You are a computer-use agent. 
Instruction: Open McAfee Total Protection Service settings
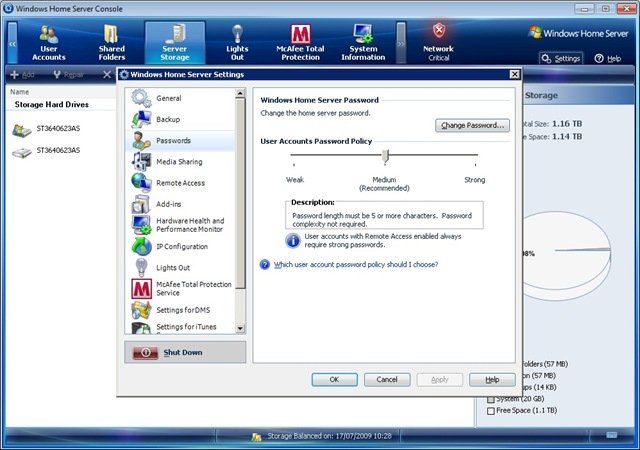(180, 289)
